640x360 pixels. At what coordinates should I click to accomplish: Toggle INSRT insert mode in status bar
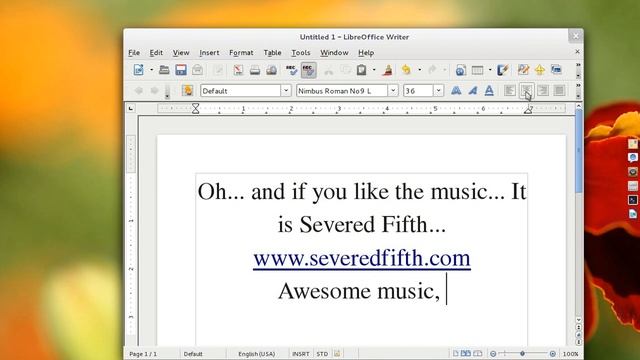(300, 354)
